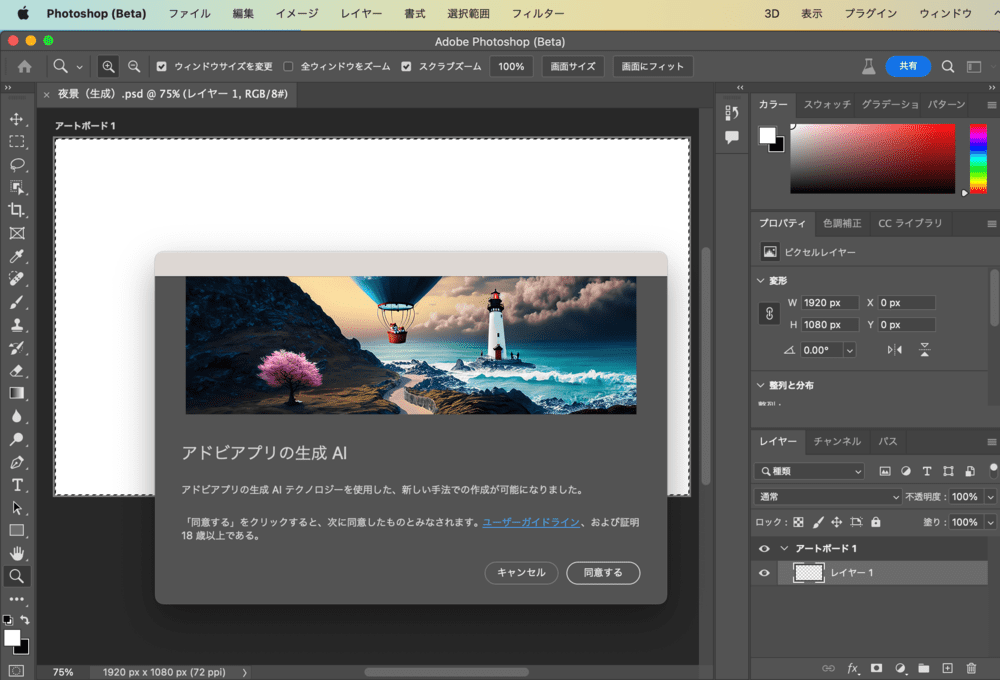This screenshot has width=1000, height=680.
Task: Toggle Resize Windows to Fit checkbox
Action: 161,66
